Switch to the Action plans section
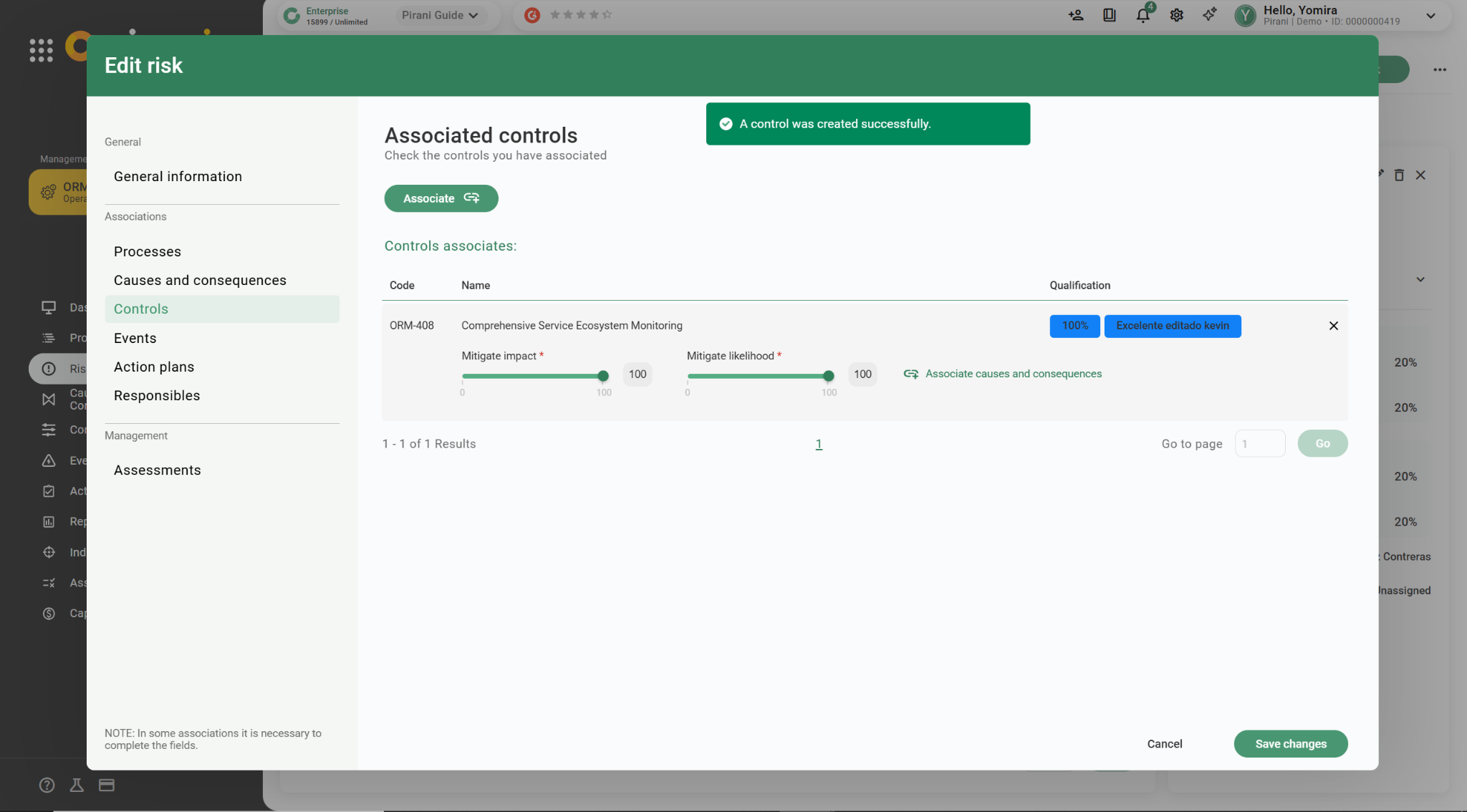Image resolution: width=1467 pixels, height=812 pixels. pyautogui.click(x=154, y=367)
